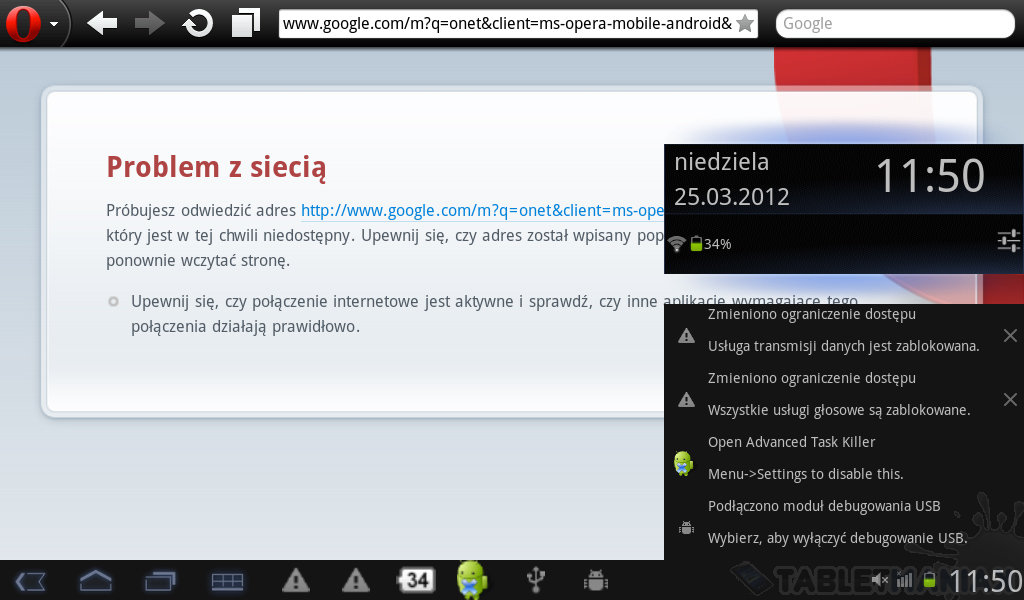Go back with the browser back arrow
The height and width of the screenshot is (600, 1024).
[102, 24]
